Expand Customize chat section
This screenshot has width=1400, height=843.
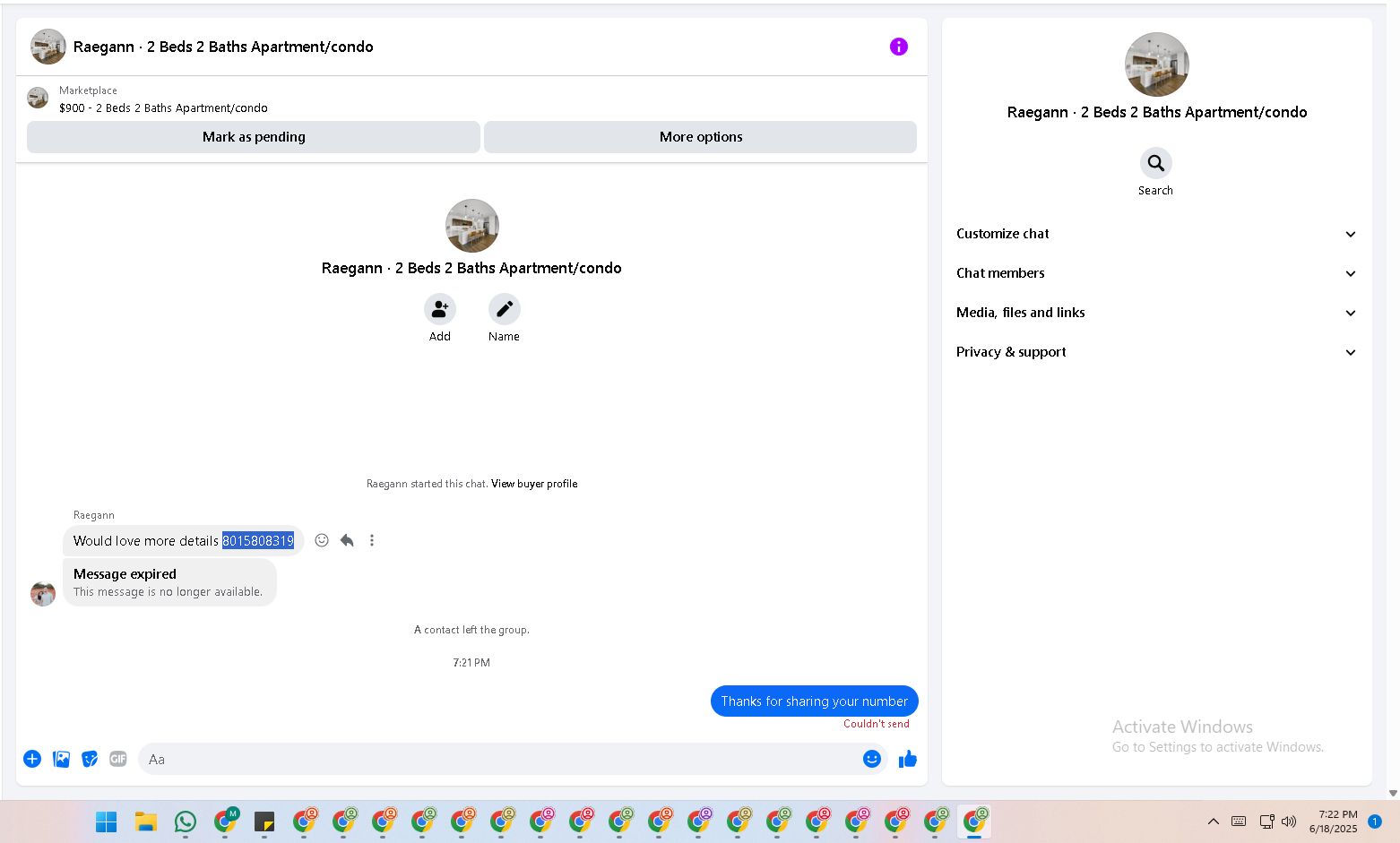coord(1156,234)
